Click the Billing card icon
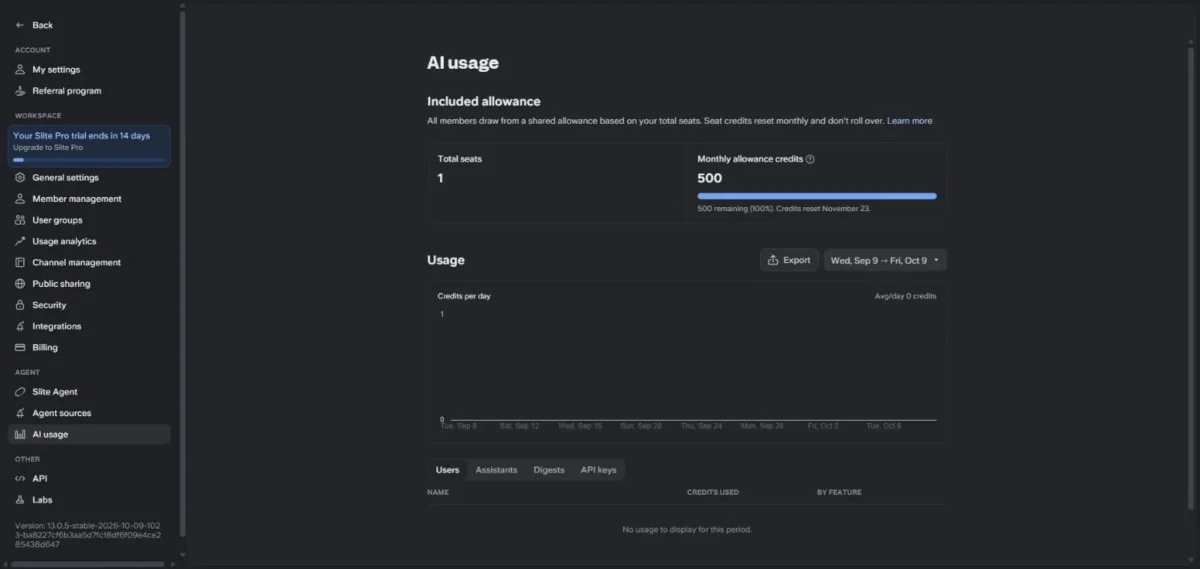 (x=20, y=348)
